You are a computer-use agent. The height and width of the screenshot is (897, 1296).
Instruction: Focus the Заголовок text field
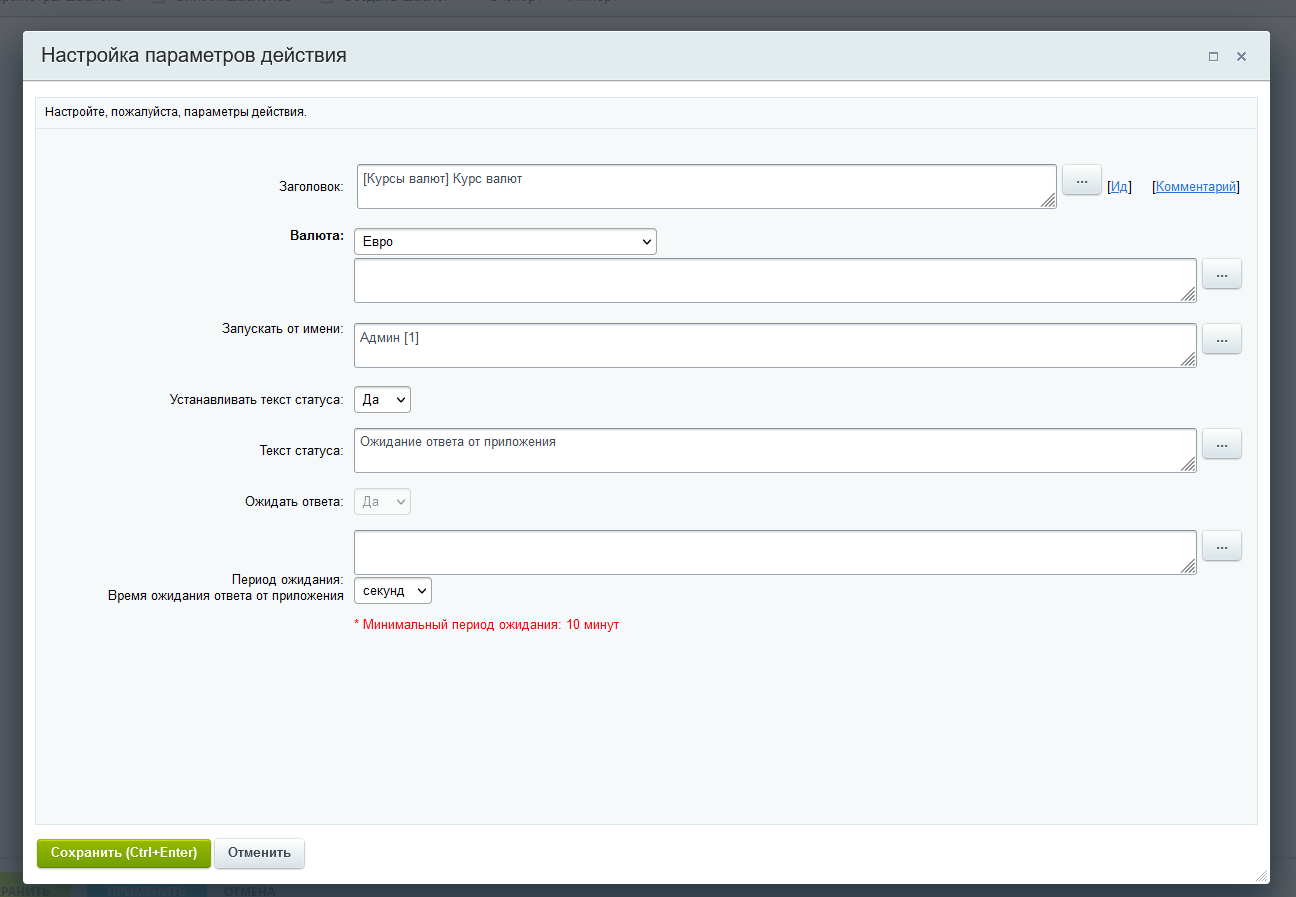705,187
